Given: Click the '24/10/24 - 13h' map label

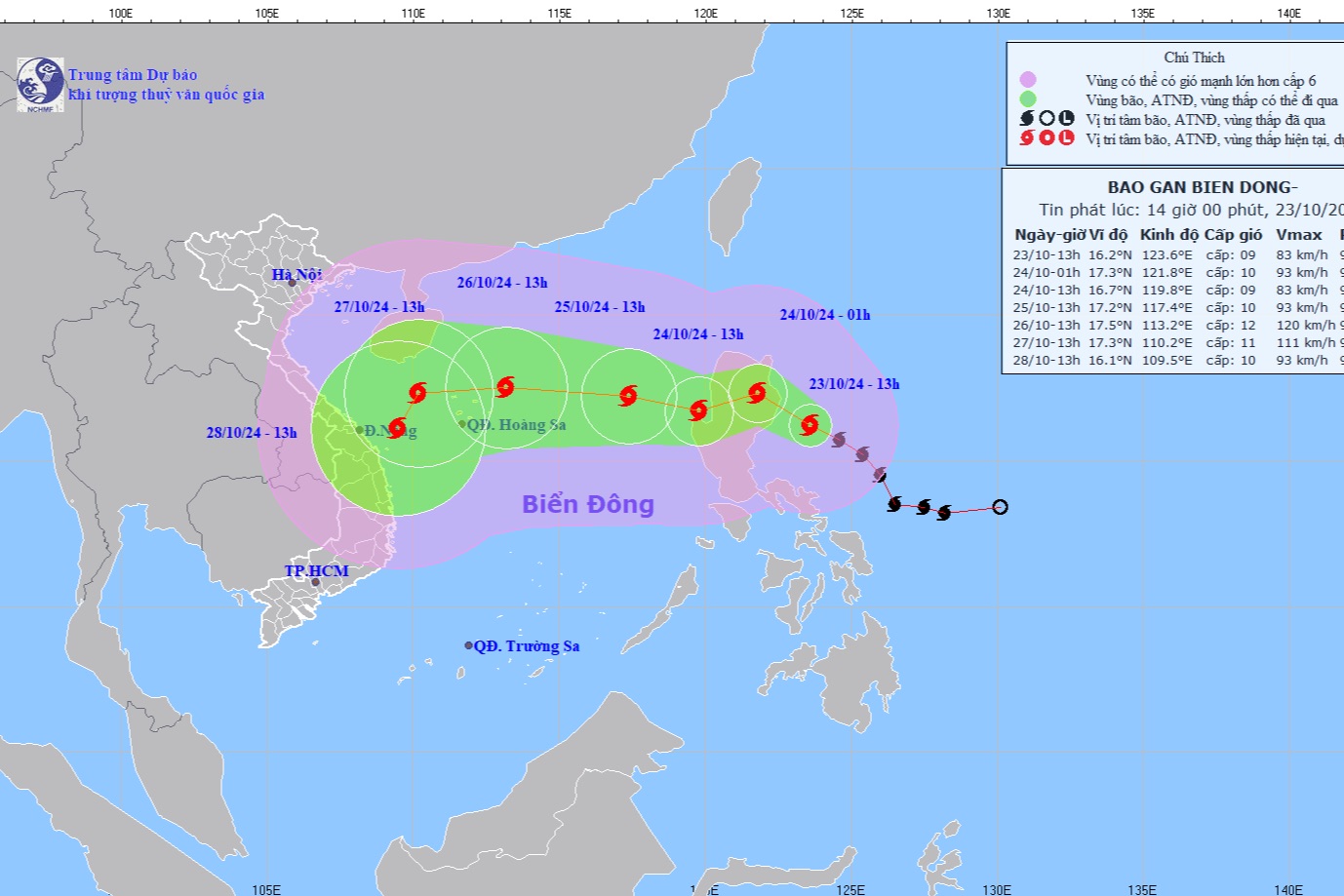Looking at the screenshot, I should tap(698, 334).
